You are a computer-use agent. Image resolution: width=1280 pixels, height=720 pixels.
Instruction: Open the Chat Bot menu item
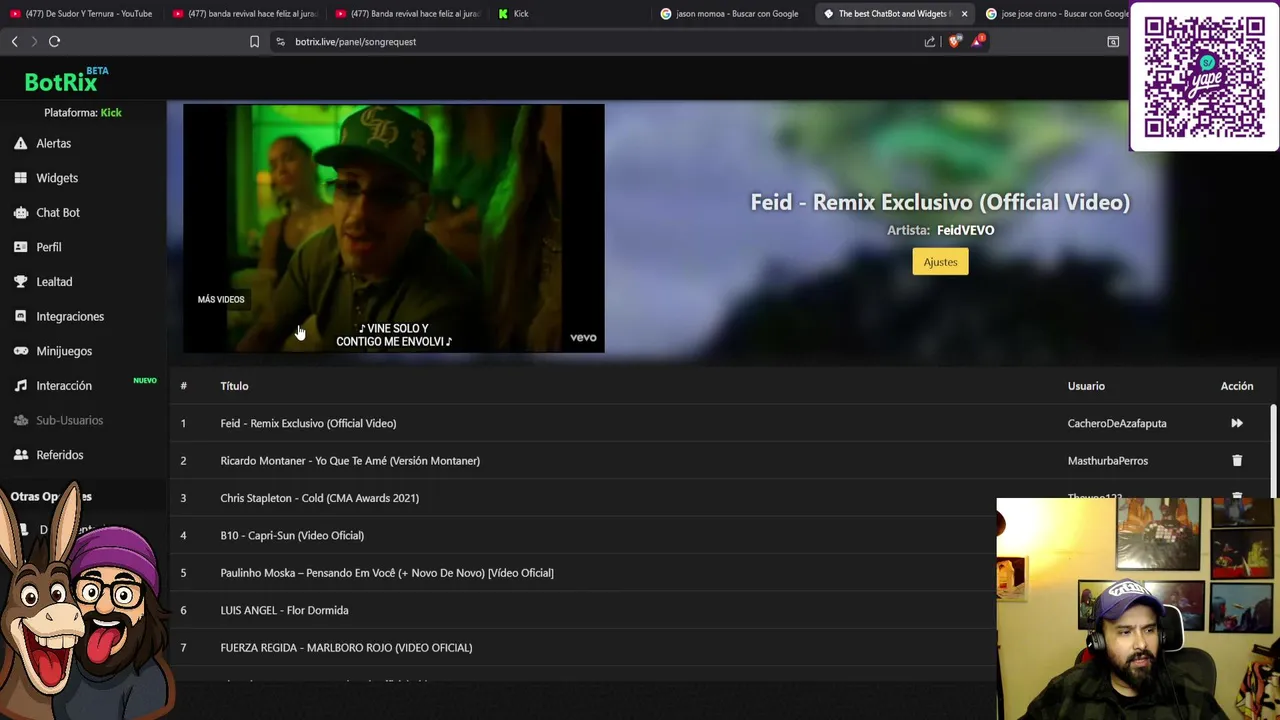point(58,212)
